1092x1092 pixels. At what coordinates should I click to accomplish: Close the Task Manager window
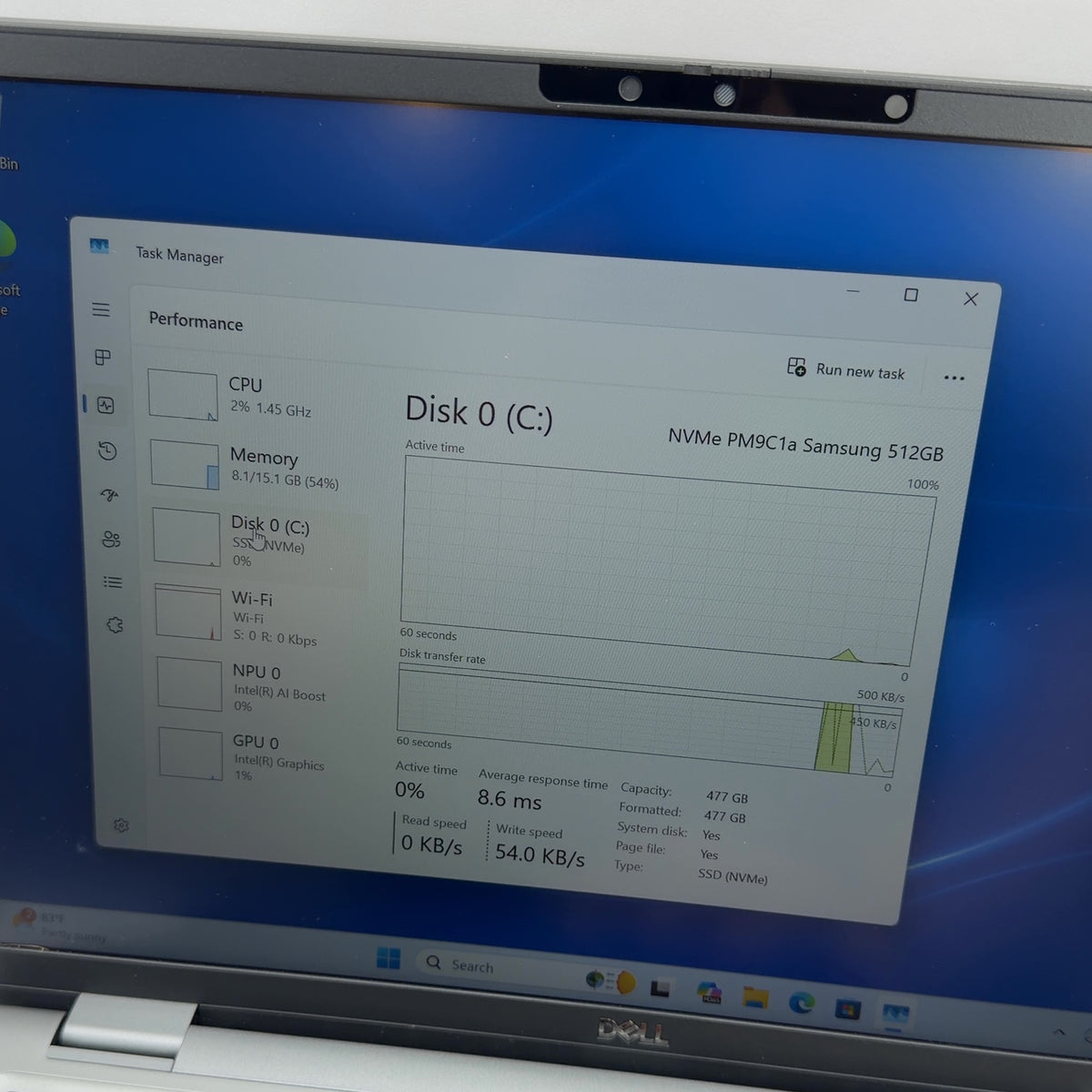tap(971, 298)
